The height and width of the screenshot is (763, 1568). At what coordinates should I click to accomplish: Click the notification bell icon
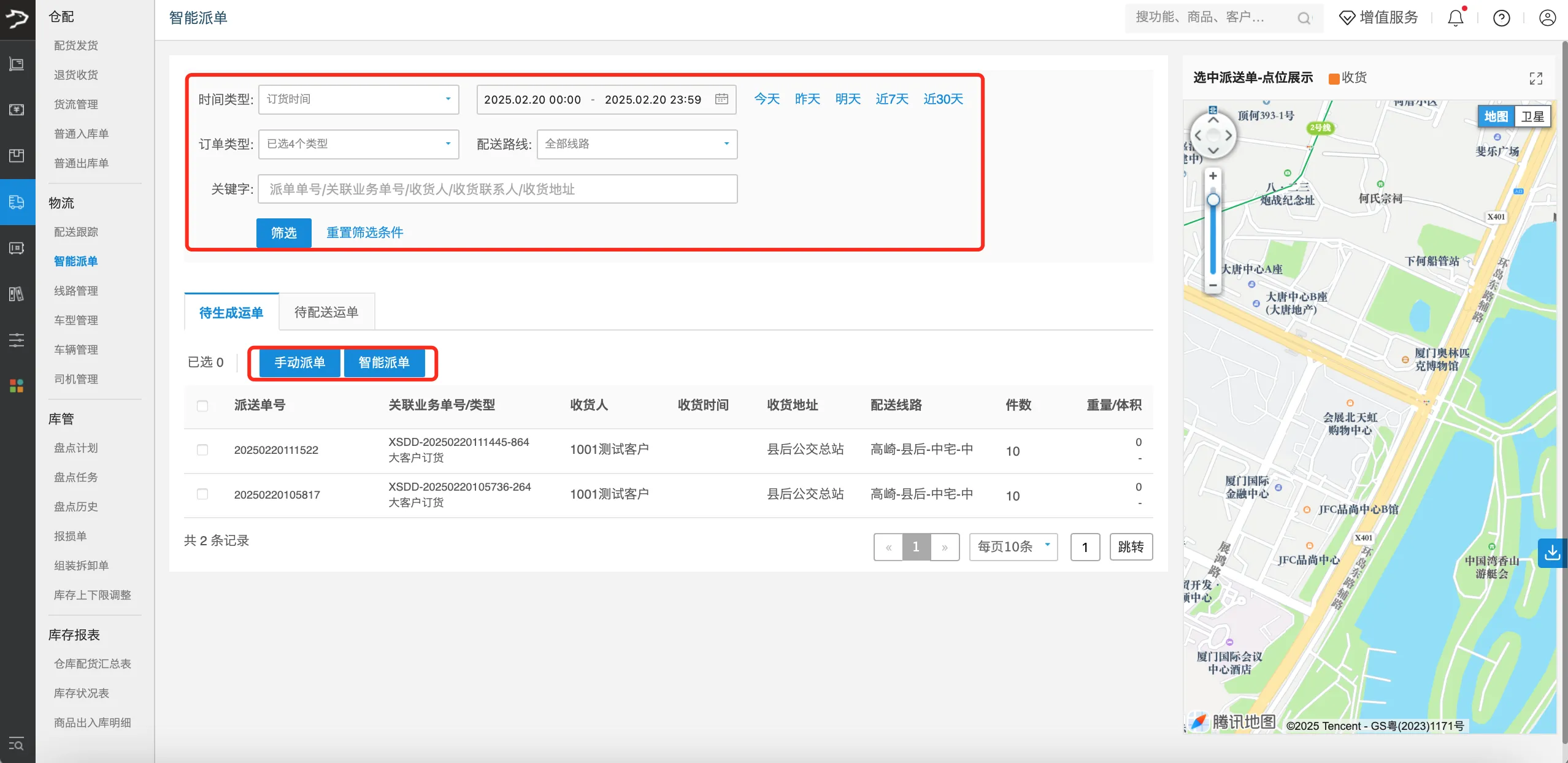[1455, 18]
